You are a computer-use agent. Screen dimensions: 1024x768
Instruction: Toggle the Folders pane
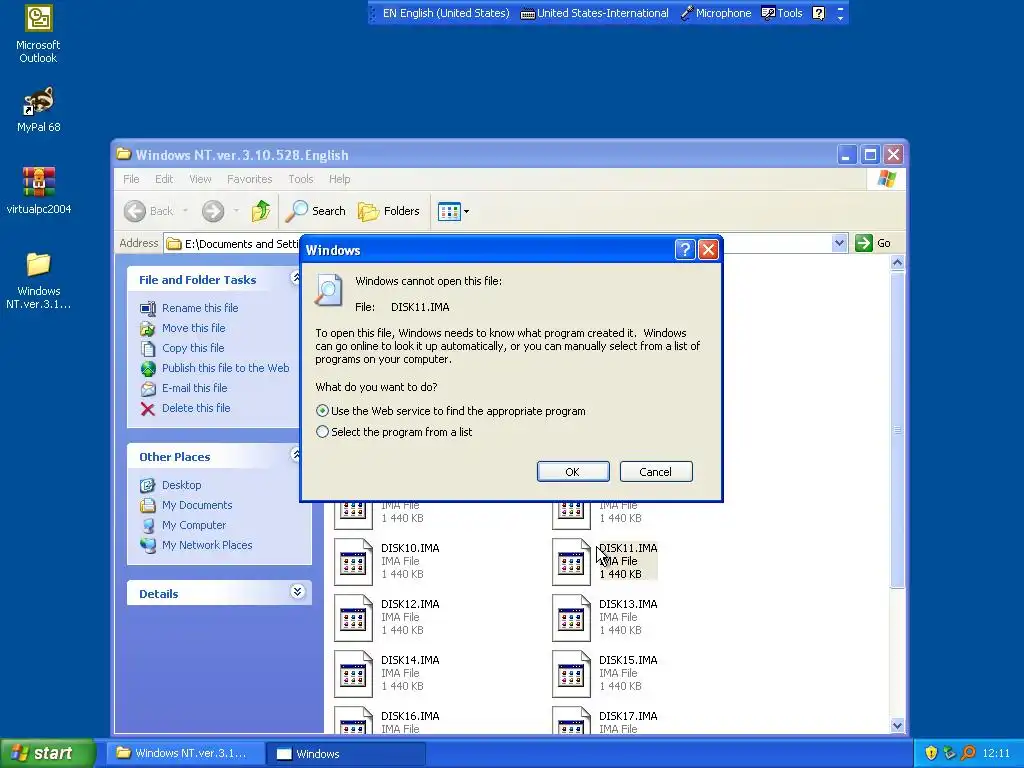pyautogui.click(x=389, y=211)
